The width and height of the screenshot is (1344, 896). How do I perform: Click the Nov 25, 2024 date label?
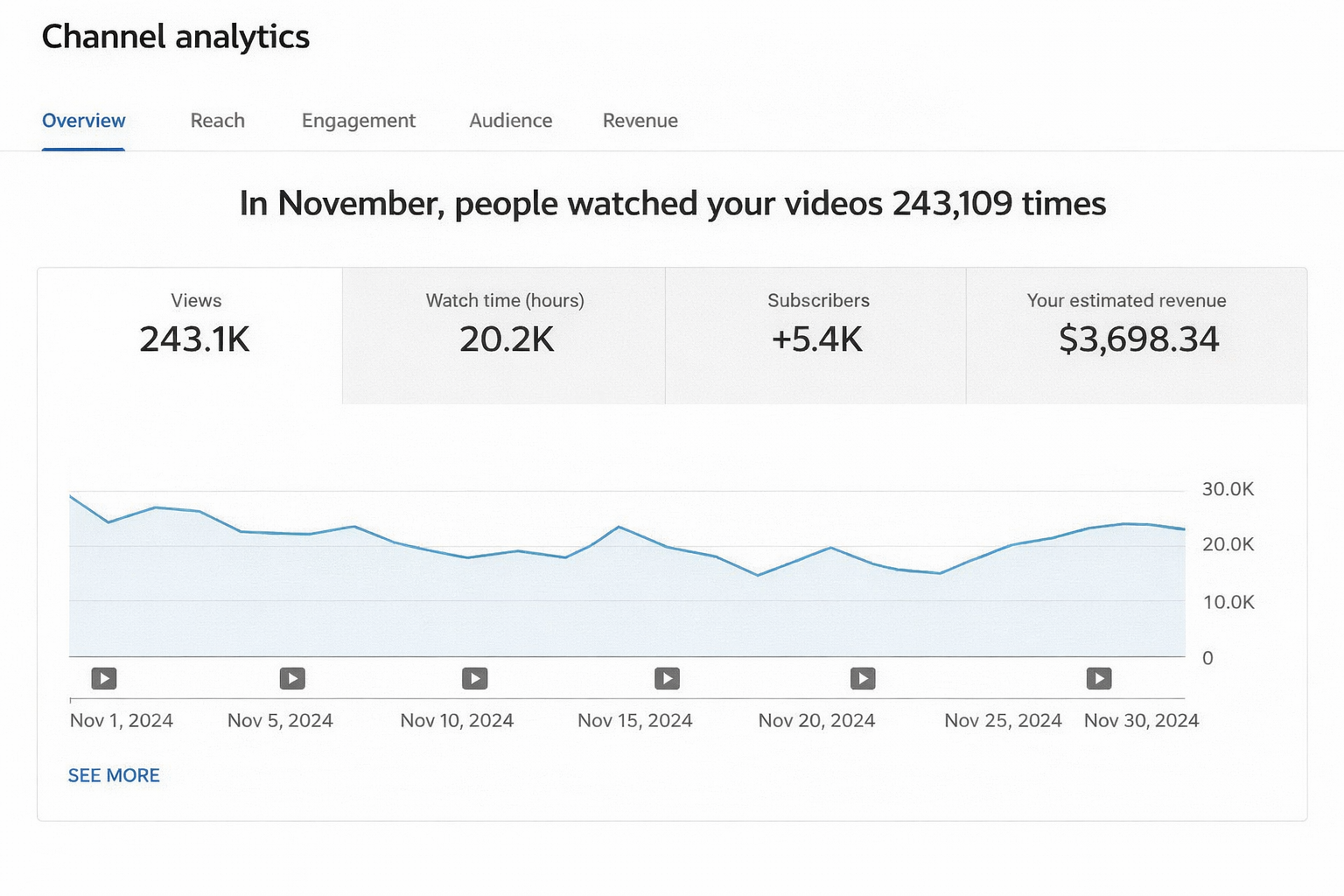point(1003,720)
